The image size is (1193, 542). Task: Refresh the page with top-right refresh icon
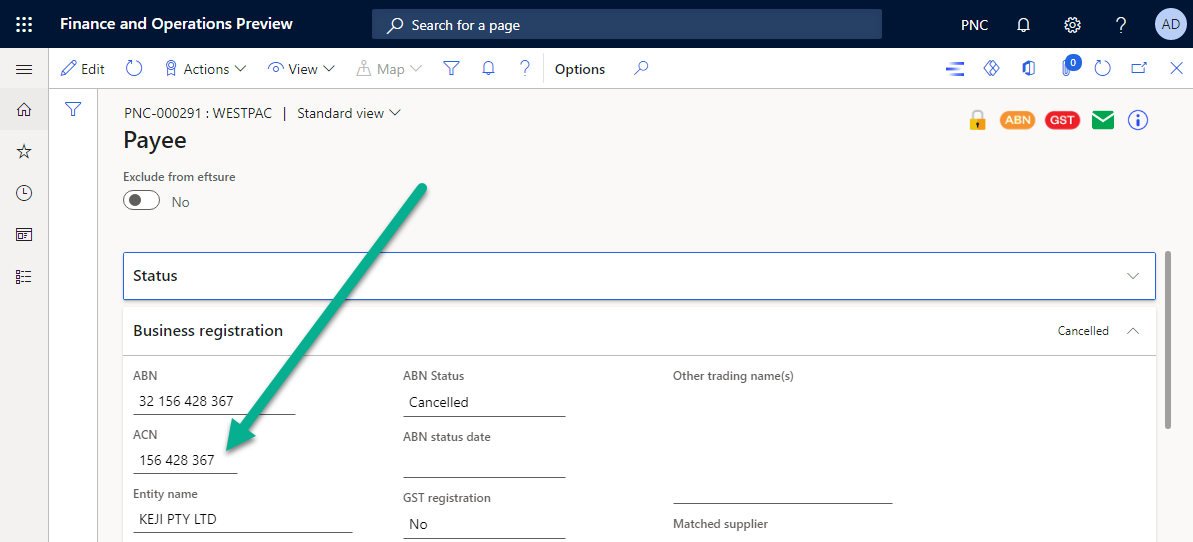(1102, 69)
